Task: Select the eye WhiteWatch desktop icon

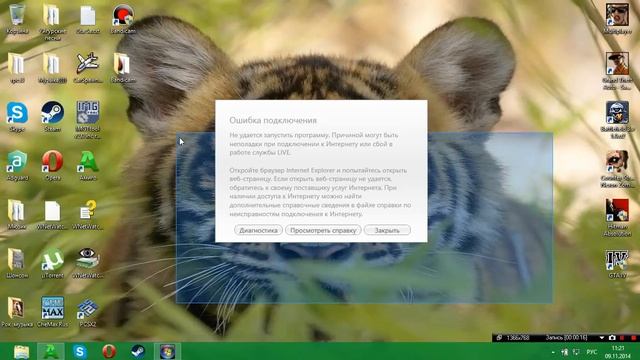Action: 87,263
